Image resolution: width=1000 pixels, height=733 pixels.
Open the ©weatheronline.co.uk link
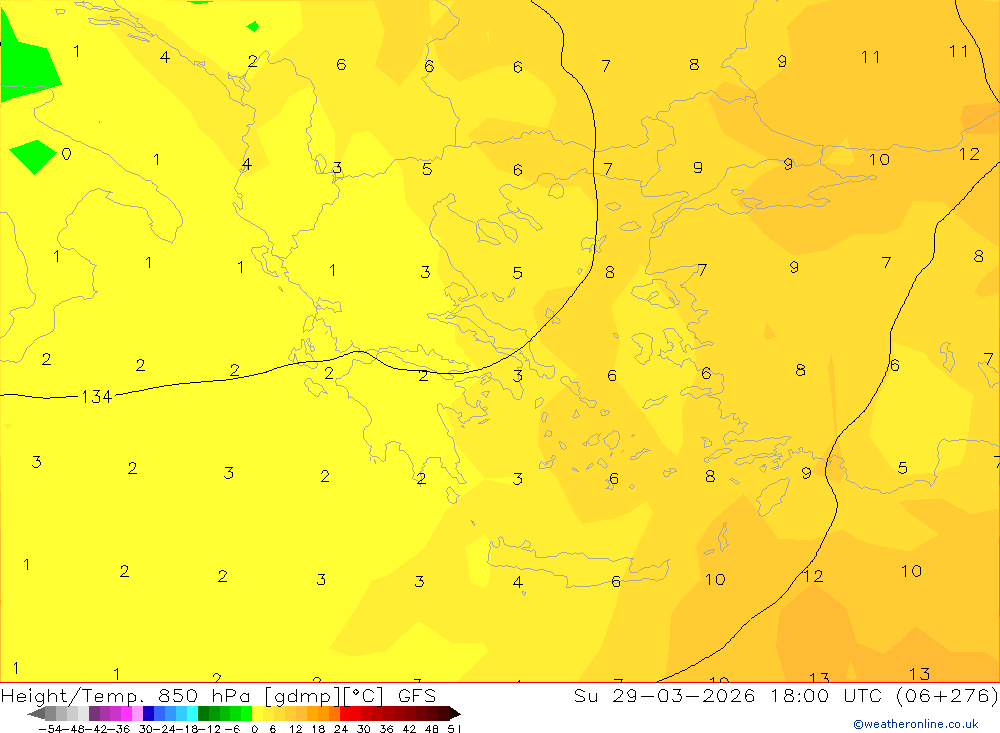[x=916, y=724]
